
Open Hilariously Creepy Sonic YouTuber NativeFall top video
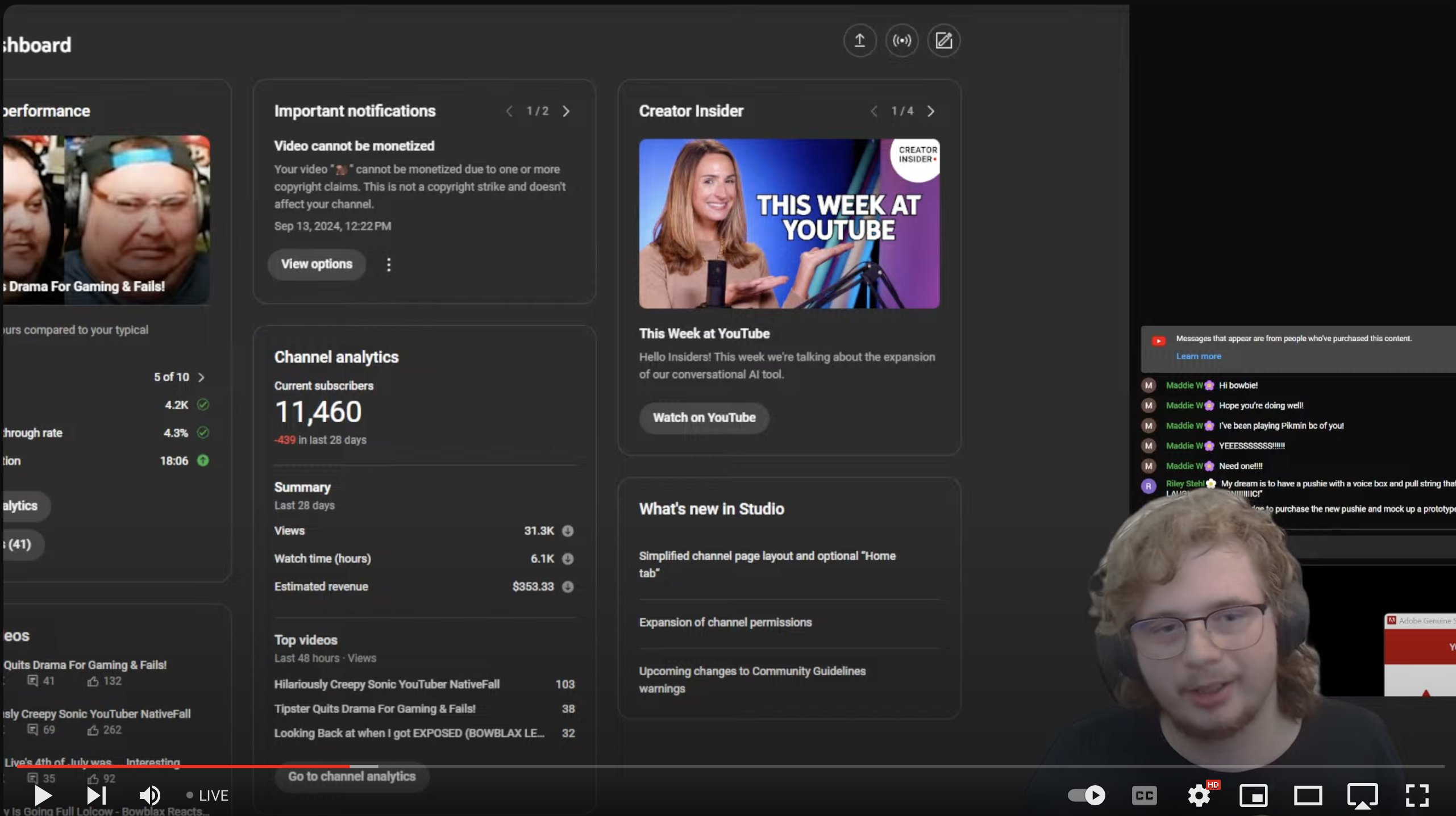click(x=425, y=684)
